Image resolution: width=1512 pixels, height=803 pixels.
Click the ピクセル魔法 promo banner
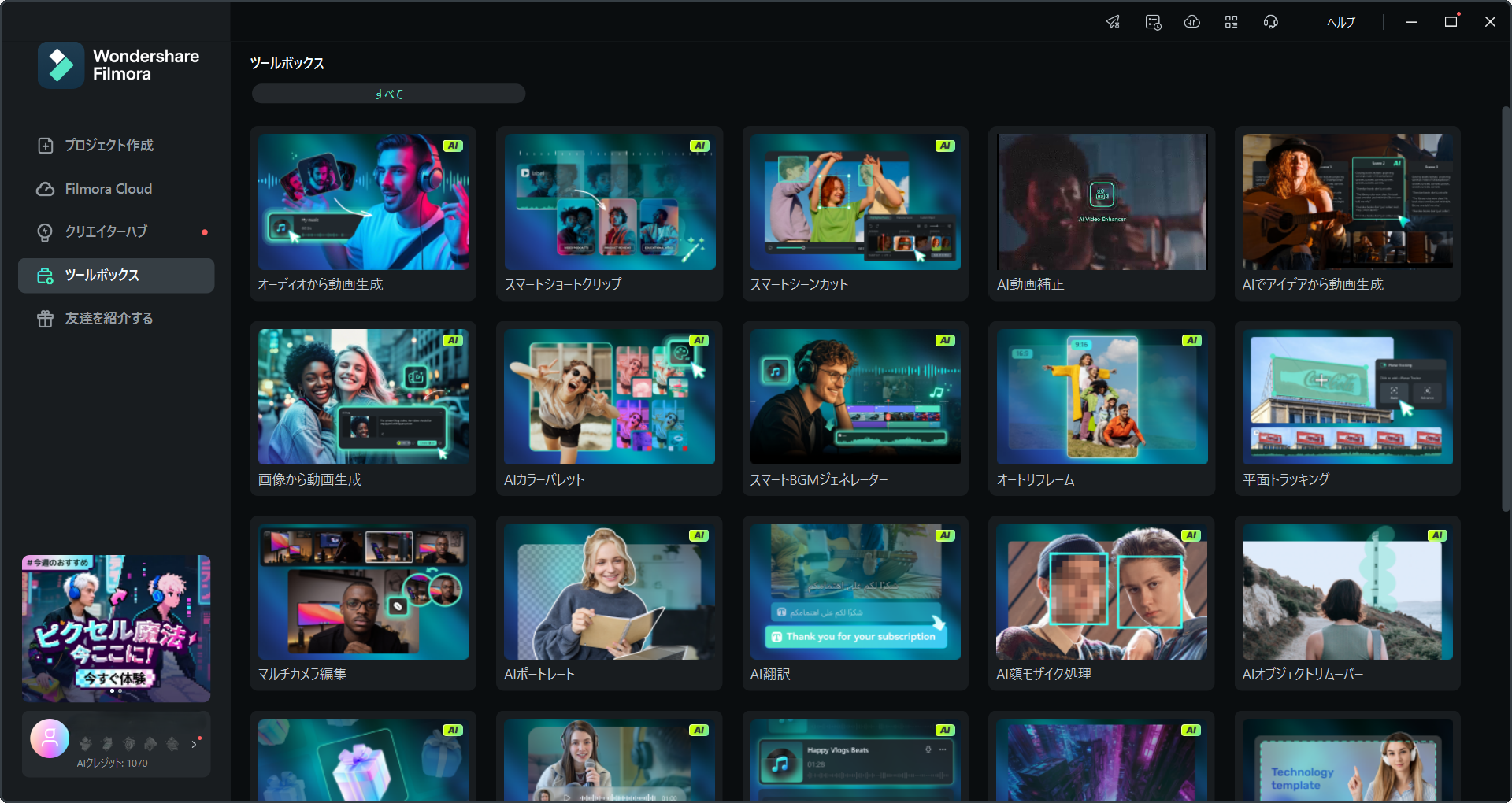point(116,628)
